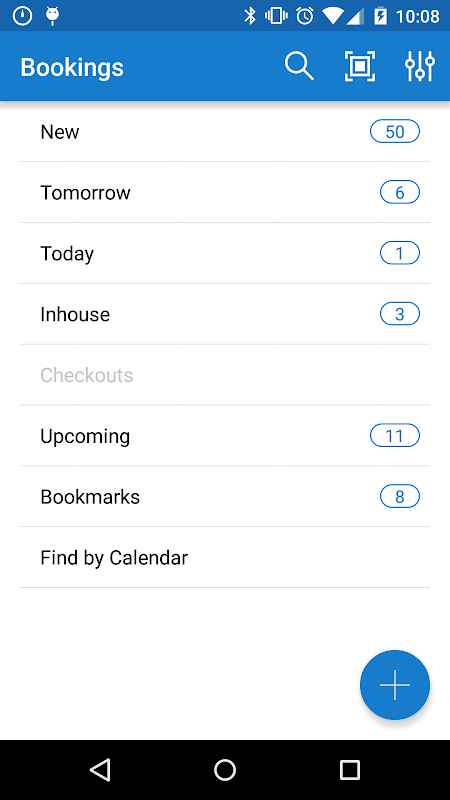Open the recent apps square

coord(349,769)
